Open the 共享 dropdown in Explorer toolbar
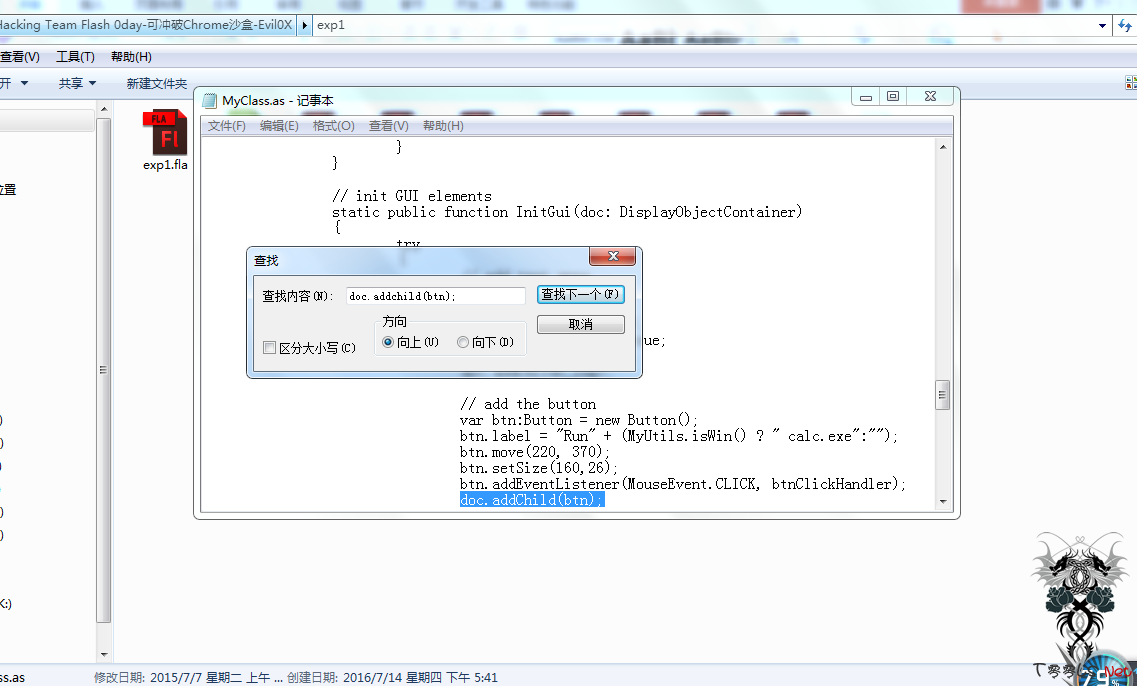The image size is (1137, 686). 78,83
